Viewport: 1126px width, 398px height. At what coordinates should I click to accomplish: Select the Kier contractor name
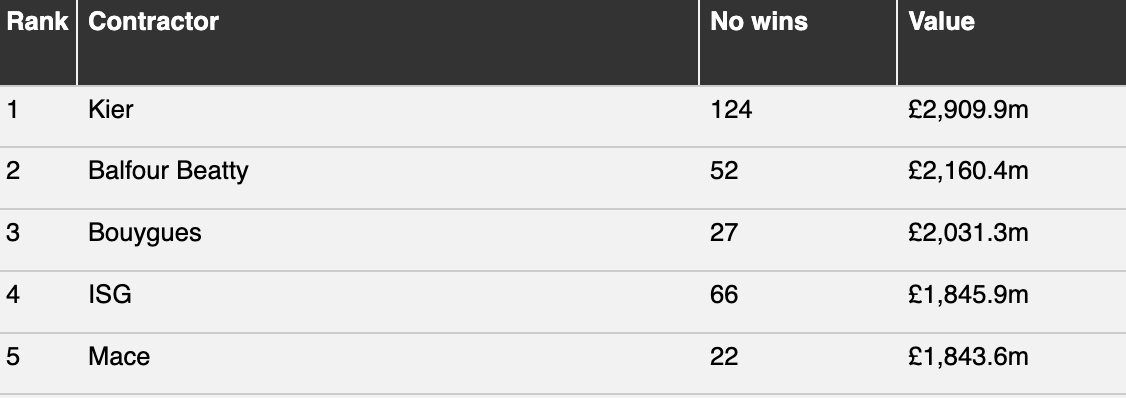[x=111, y=109]
